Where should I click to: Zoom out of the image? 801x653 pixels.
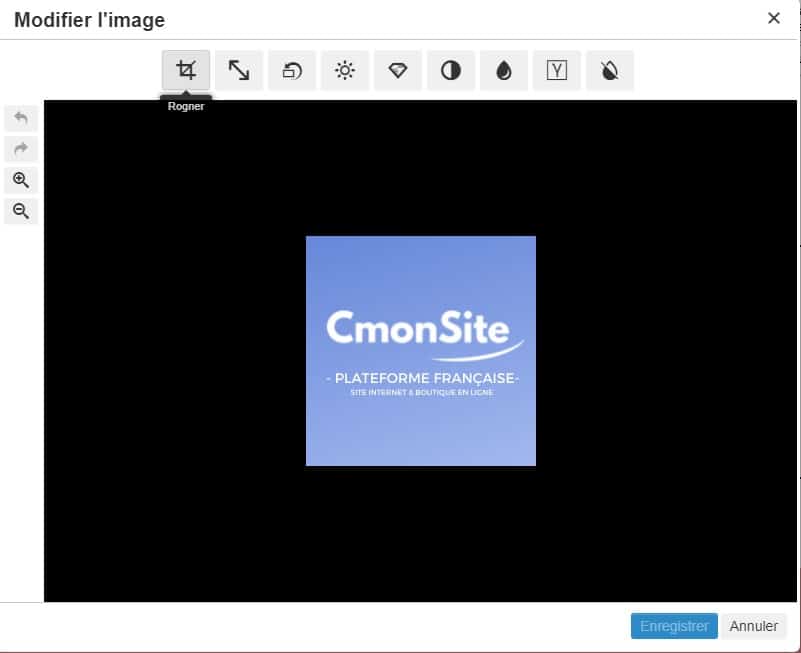(21, 211)
